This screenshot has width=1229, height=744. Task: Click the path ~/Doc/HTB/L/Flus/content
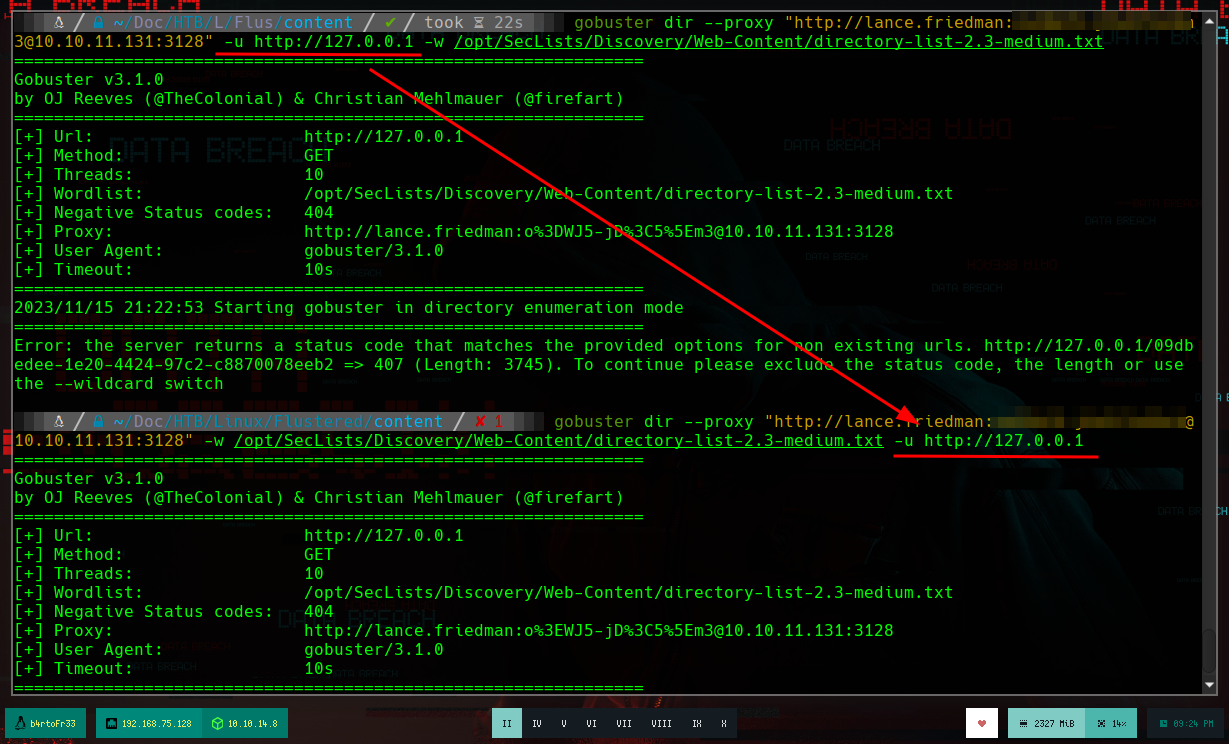click(x=233, y=22)
